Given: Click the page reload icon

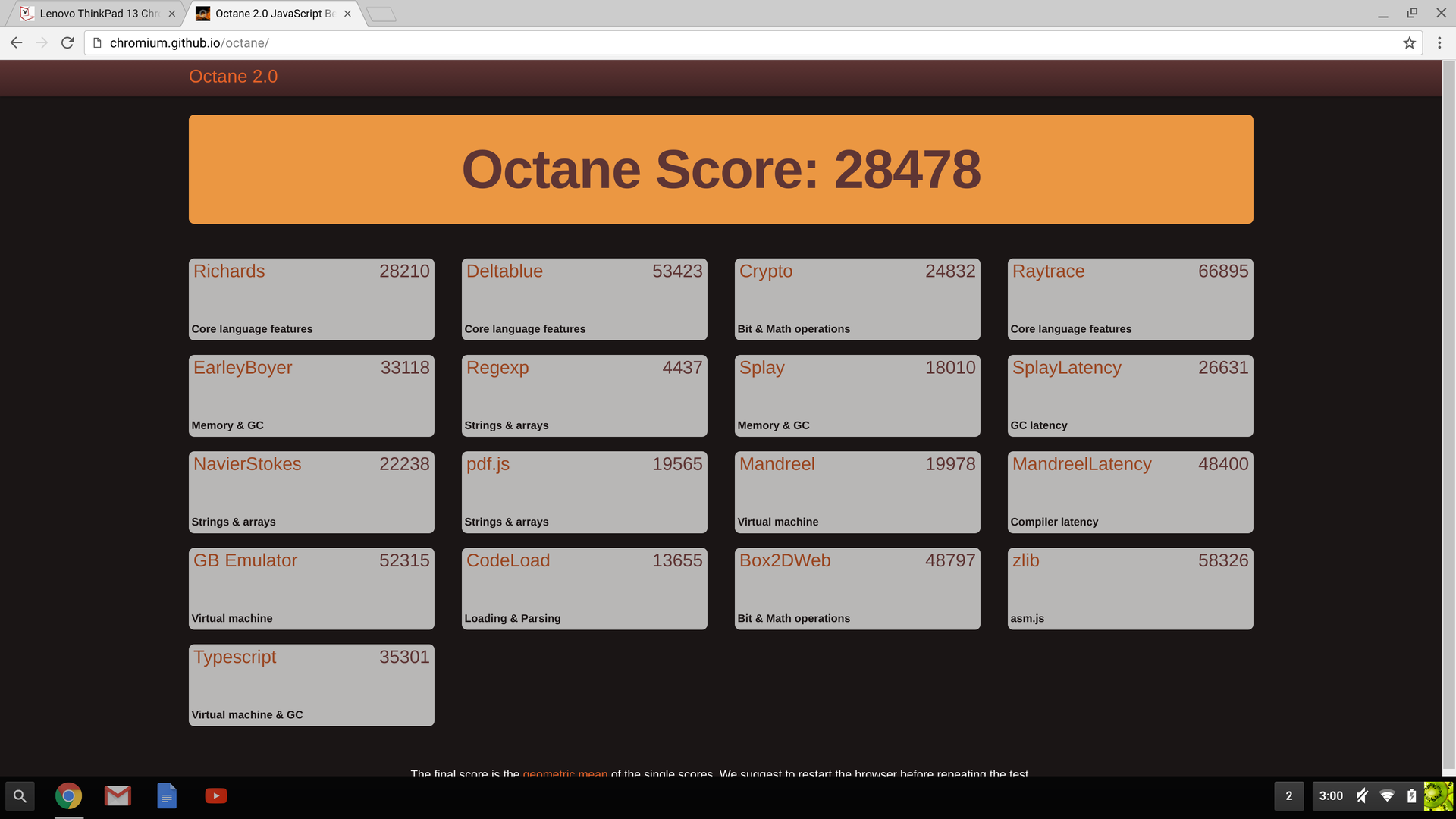Looking at the screenshot, I should [67, 43].
